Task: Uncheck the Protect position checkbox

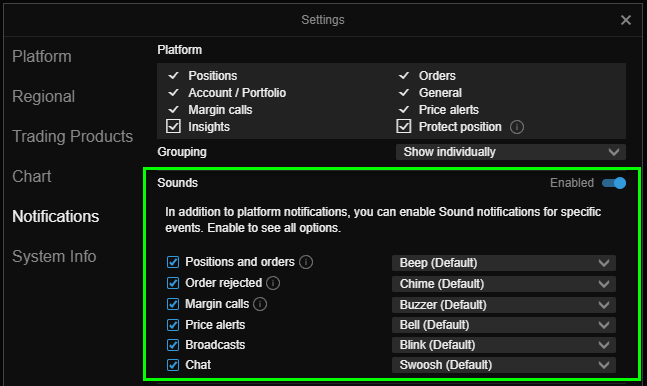Action: coord(404,126)
